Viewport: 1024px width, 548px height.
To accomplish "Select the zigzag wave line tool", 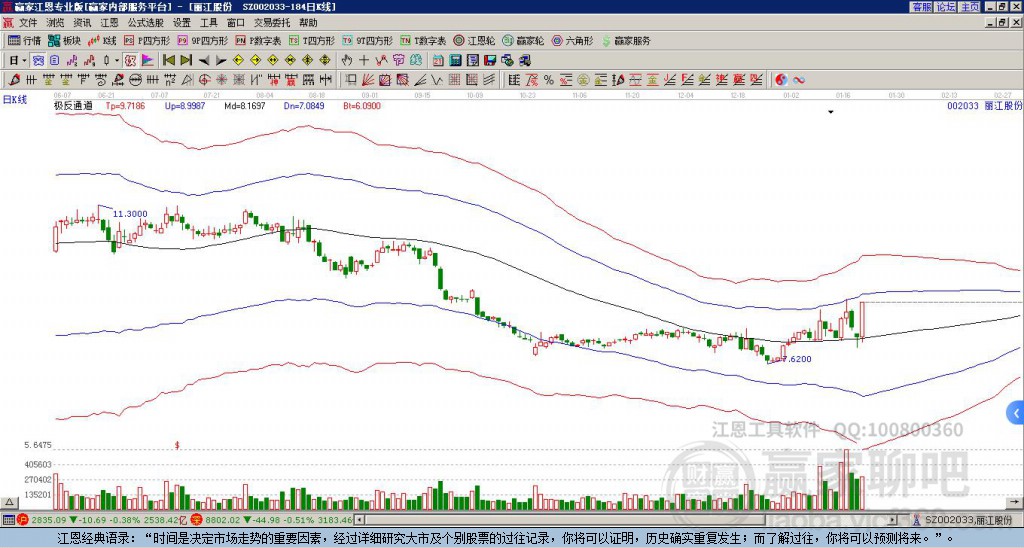I will (x=436, y=80).
